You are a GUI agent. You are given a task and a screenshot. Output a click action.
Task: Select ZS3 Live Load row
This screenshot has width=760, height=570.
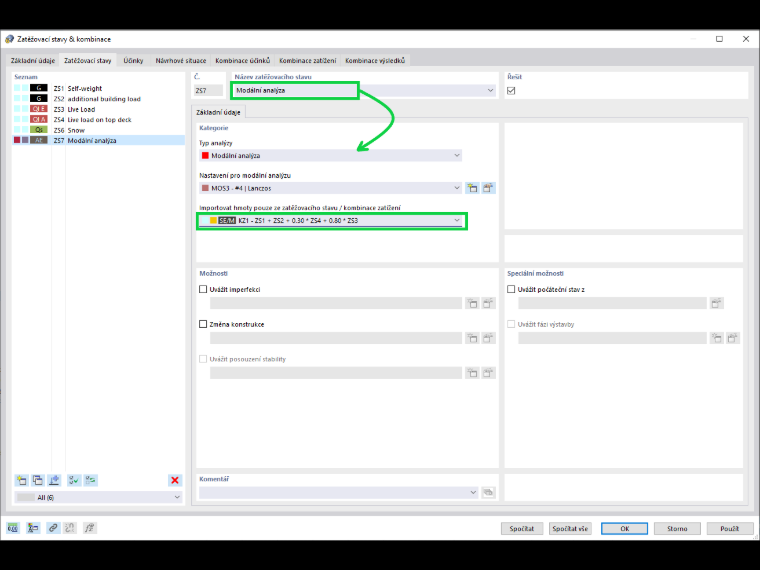pyautogui.click(x=98, y=109)
